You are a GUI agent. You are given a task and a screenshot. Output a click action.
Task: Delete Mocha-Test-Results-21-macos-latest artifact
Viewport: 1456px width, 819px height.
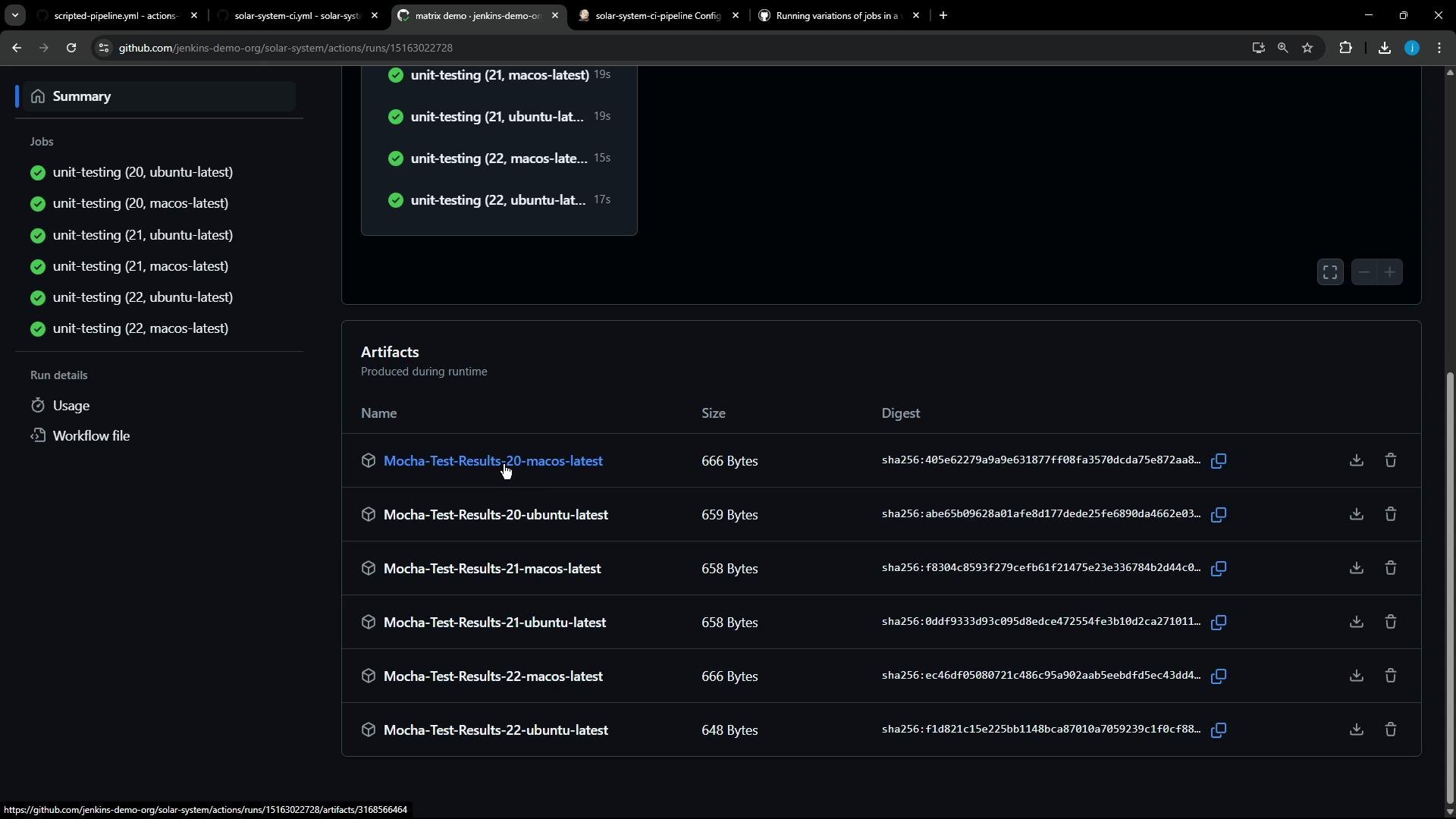[1391, 568]
